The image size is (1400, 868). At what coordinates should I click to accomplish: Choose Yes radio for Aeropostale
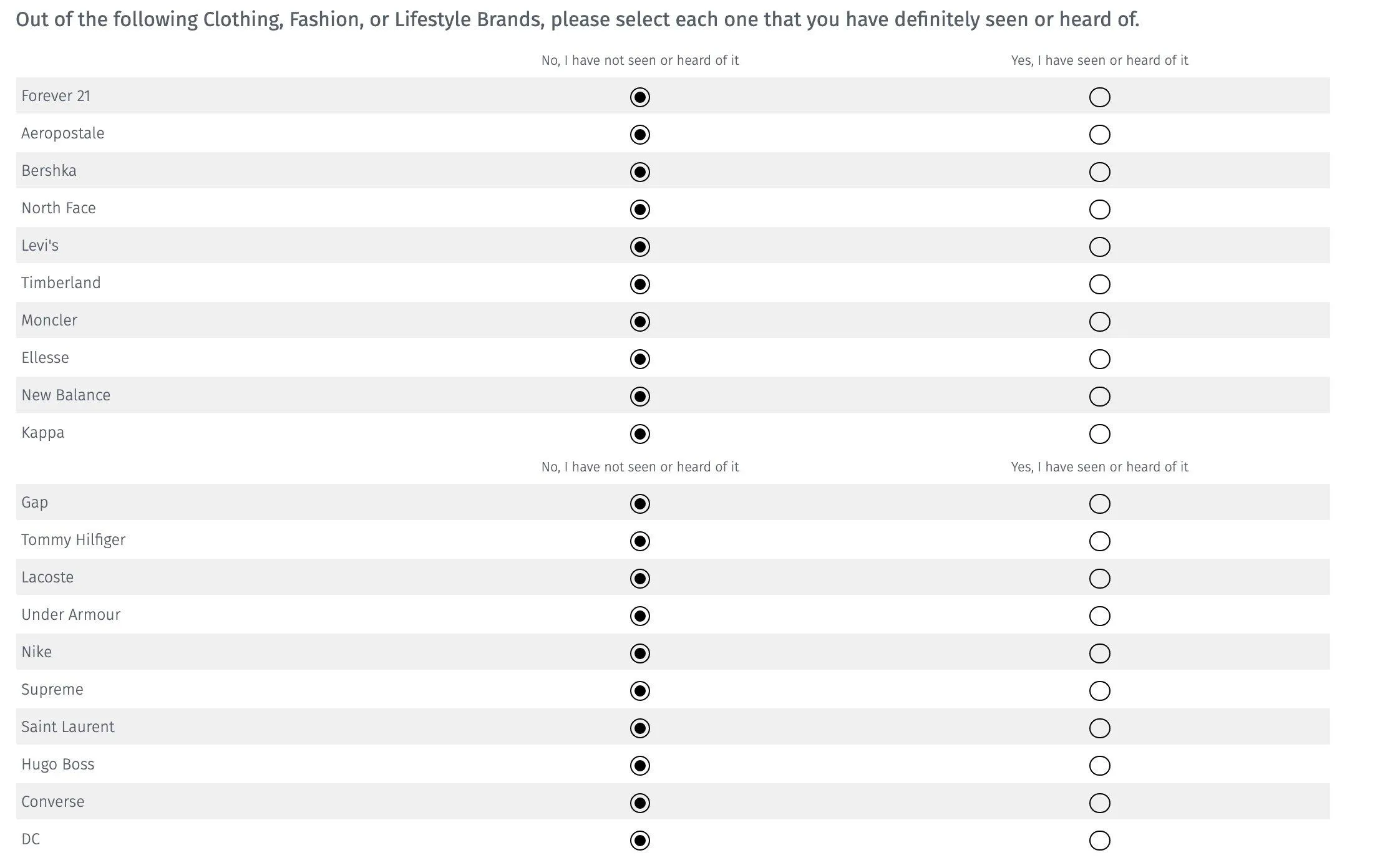pyautogui.click(x=1099, y=135)
